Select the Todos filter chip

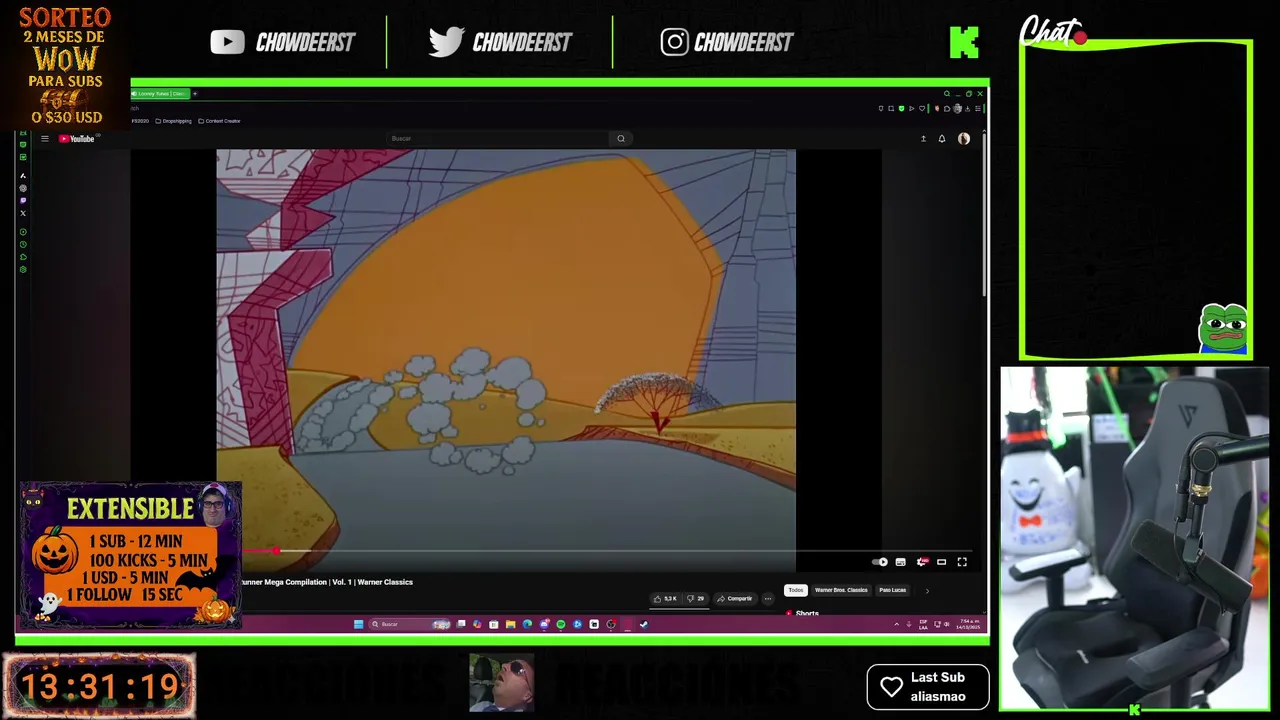coord(796,590)
